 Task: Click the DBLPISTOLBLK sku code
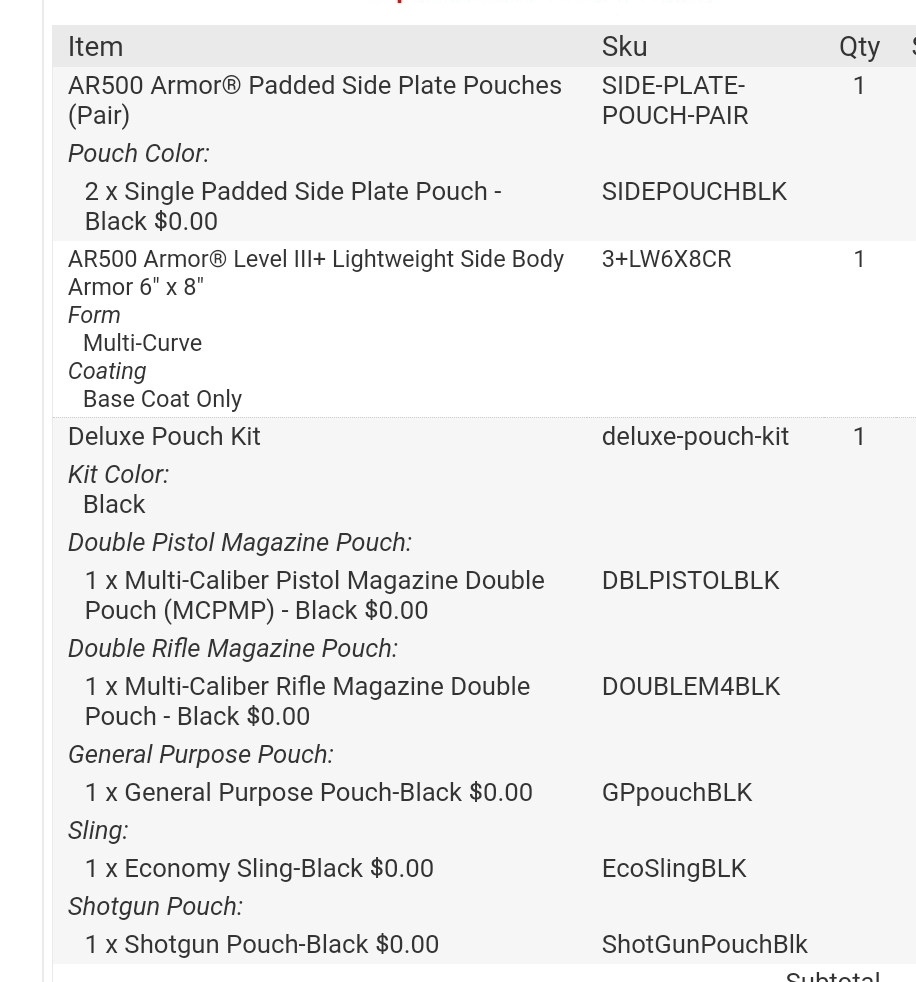tap(690, 581)
